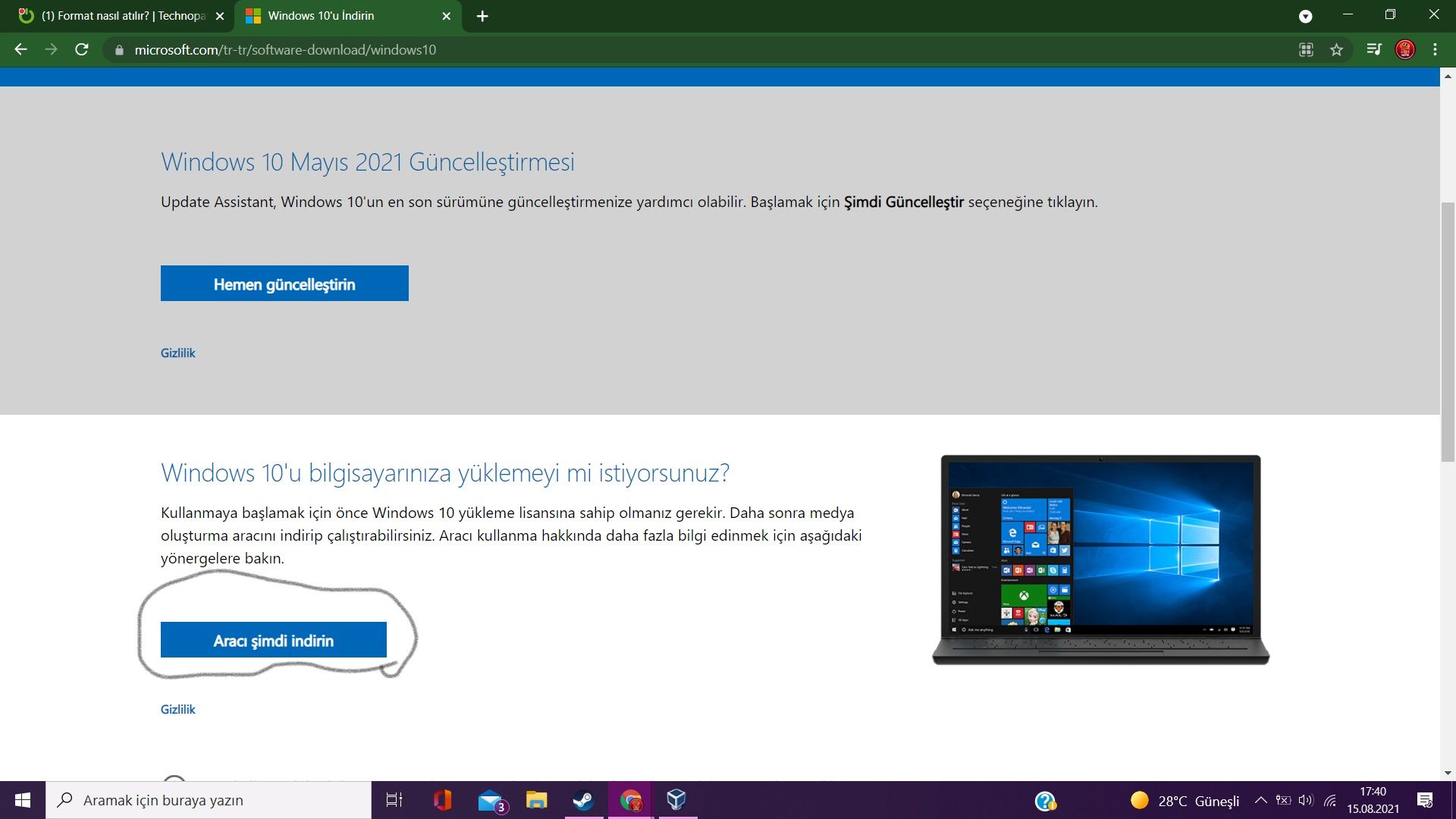This screenshot has height=819, width=1456.
Task: Bookmark page with star icon
Action: tap(1336, 50)
